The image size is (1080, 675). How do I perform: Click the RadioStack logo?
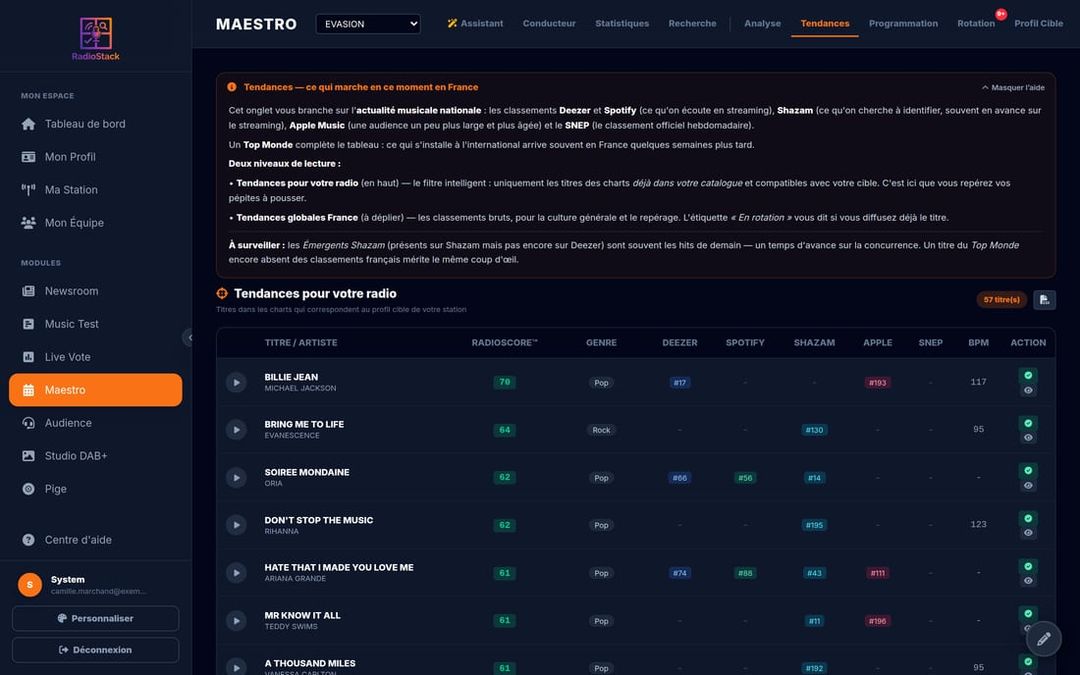[x=96, y=39]
